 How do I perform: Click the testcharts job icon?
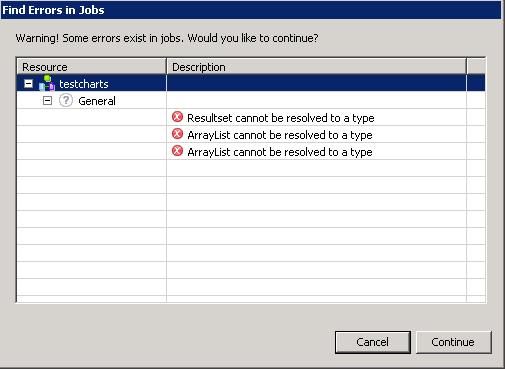[x=47, y=83]
